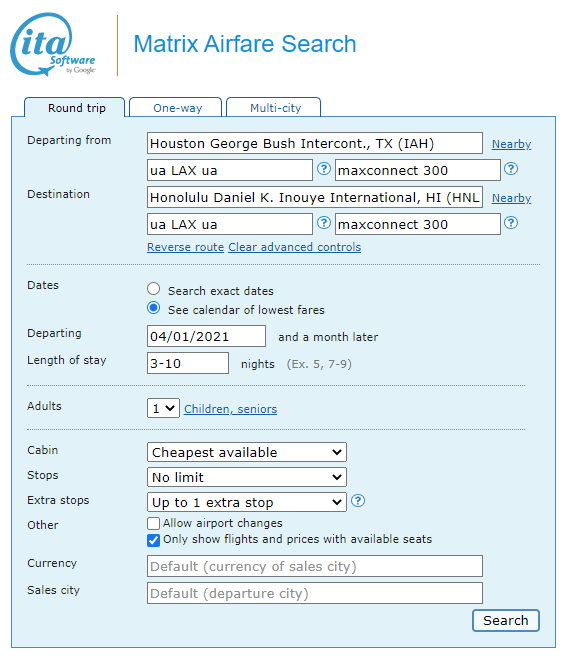564x659 pixels.
Task: Select See calendar of lowest fares
Action: click(153, 308)
